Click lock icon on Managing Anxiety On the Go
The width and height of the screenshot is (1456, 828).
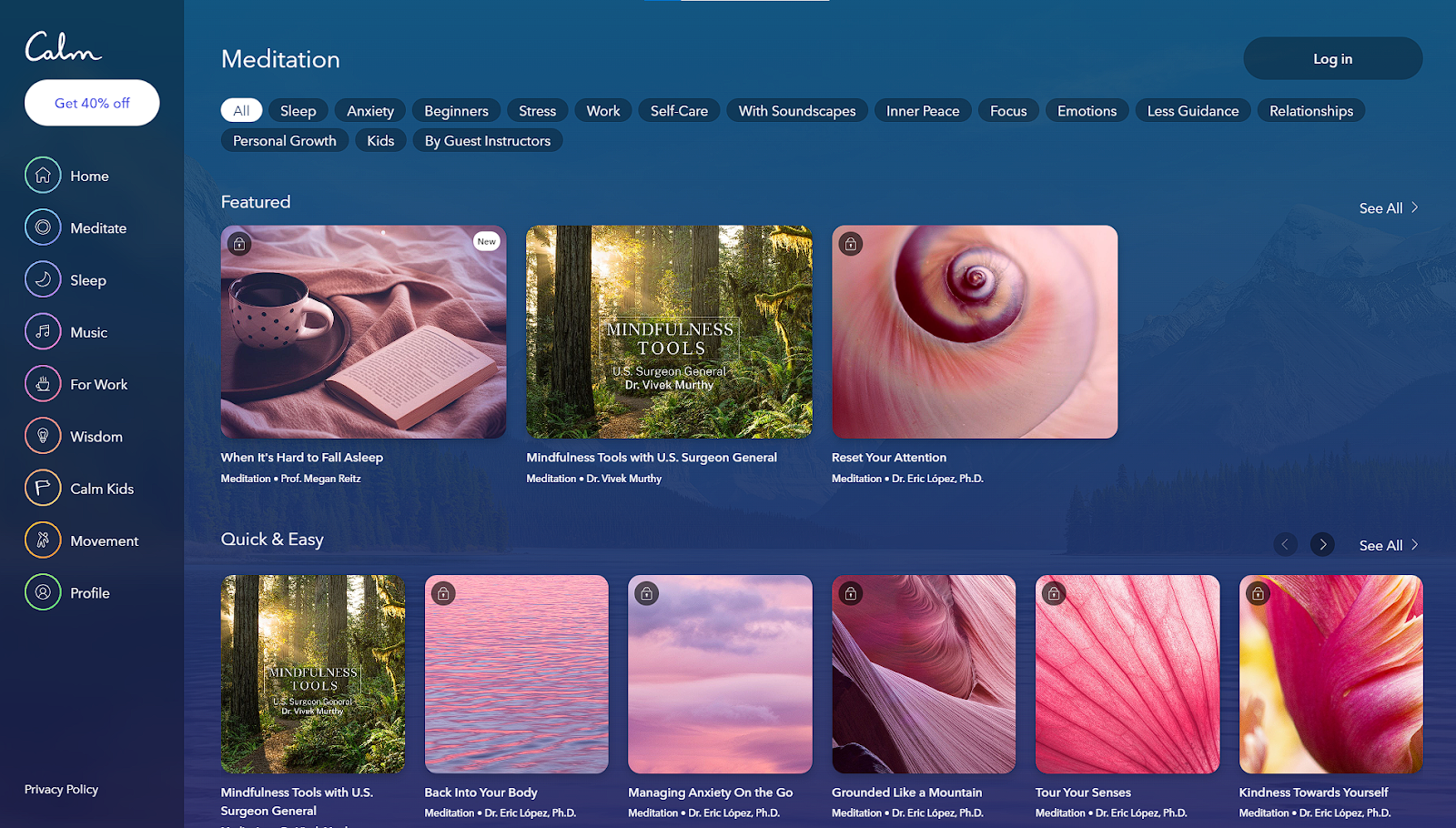point(647,593)
